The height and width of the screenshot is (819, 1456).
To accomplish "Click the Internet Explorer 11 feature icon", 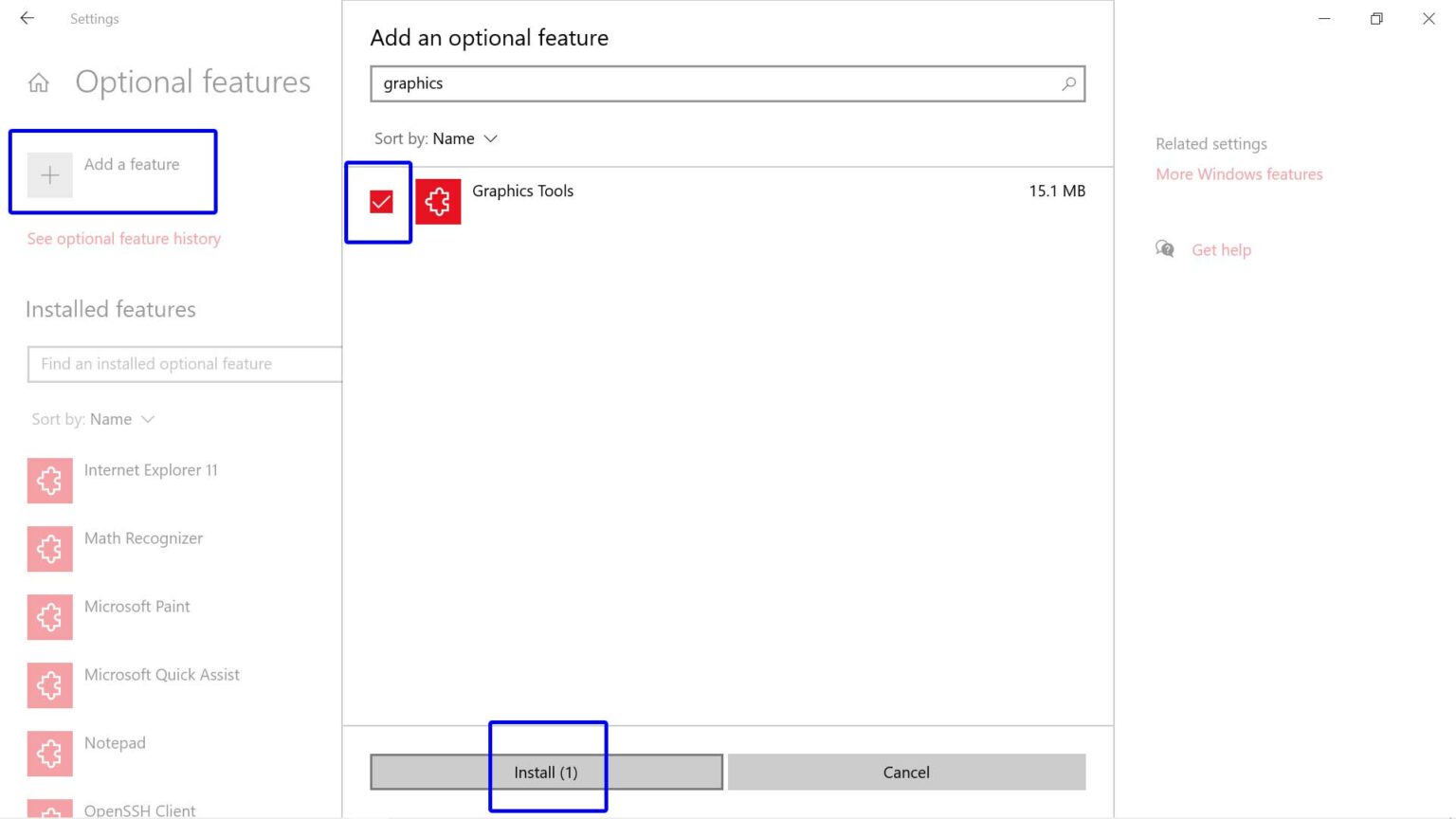I will pyautogui.click(x=50, y=481).
